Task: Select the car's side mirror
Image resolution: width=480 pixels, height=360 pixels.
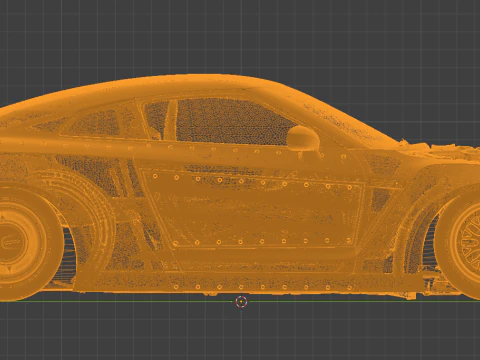Action: (x=303, y=138)
